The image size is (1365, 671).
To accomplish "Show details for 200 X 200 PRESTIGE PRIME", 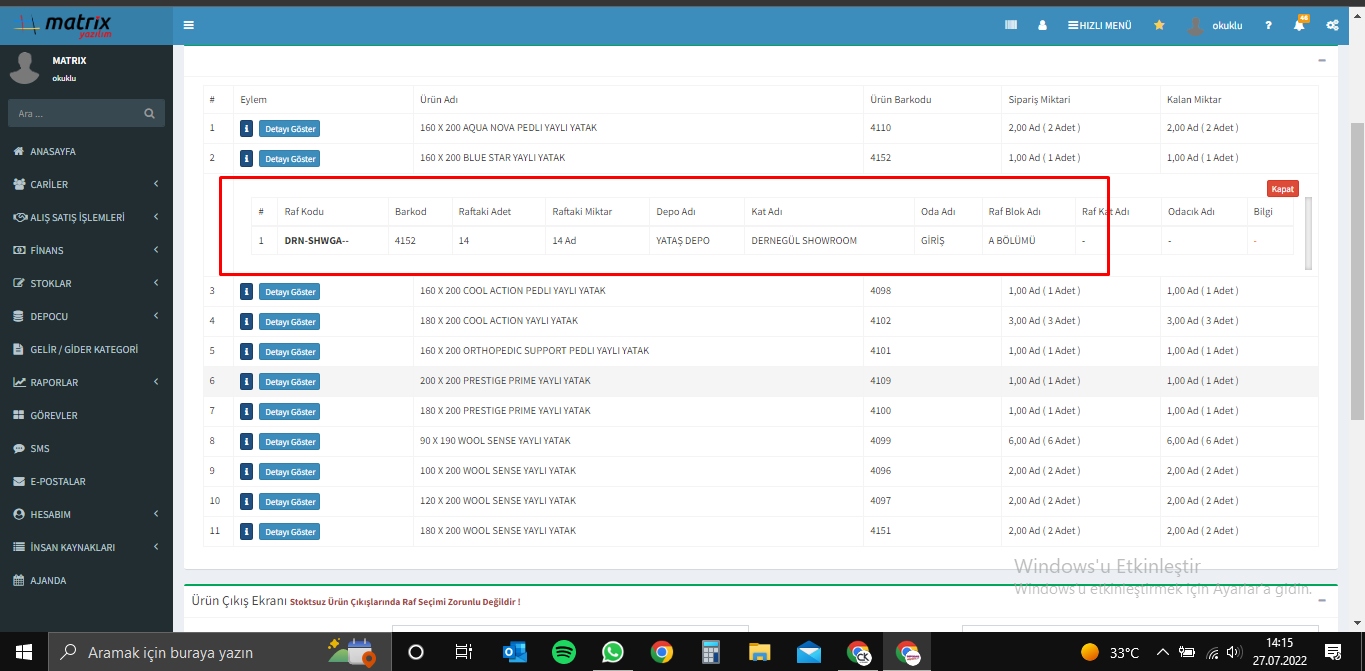I will pyautogui.click(x=289, y=381).
